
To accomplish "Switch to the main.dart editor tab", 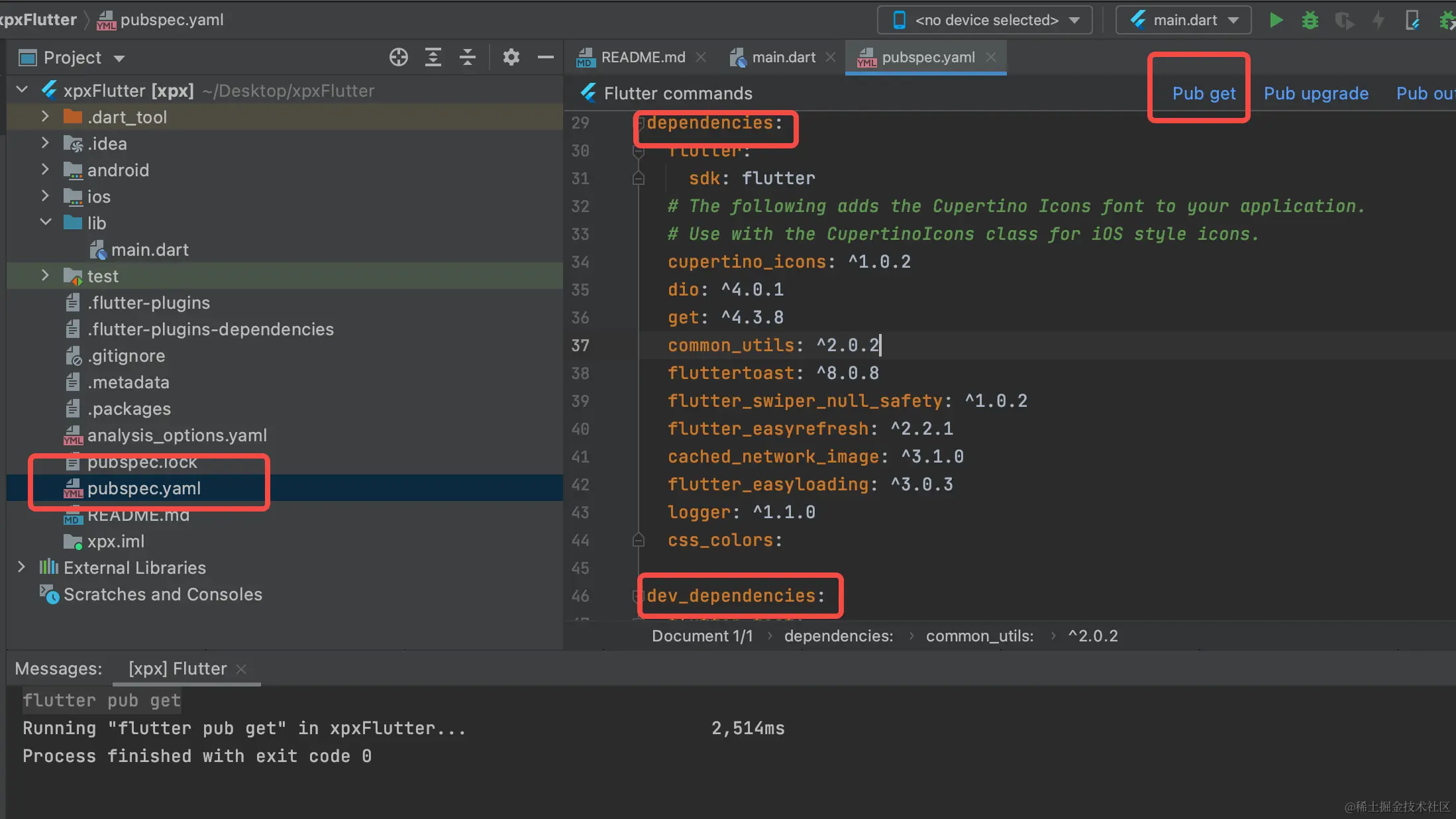I will pyautogui.click(x=783, y=58).
